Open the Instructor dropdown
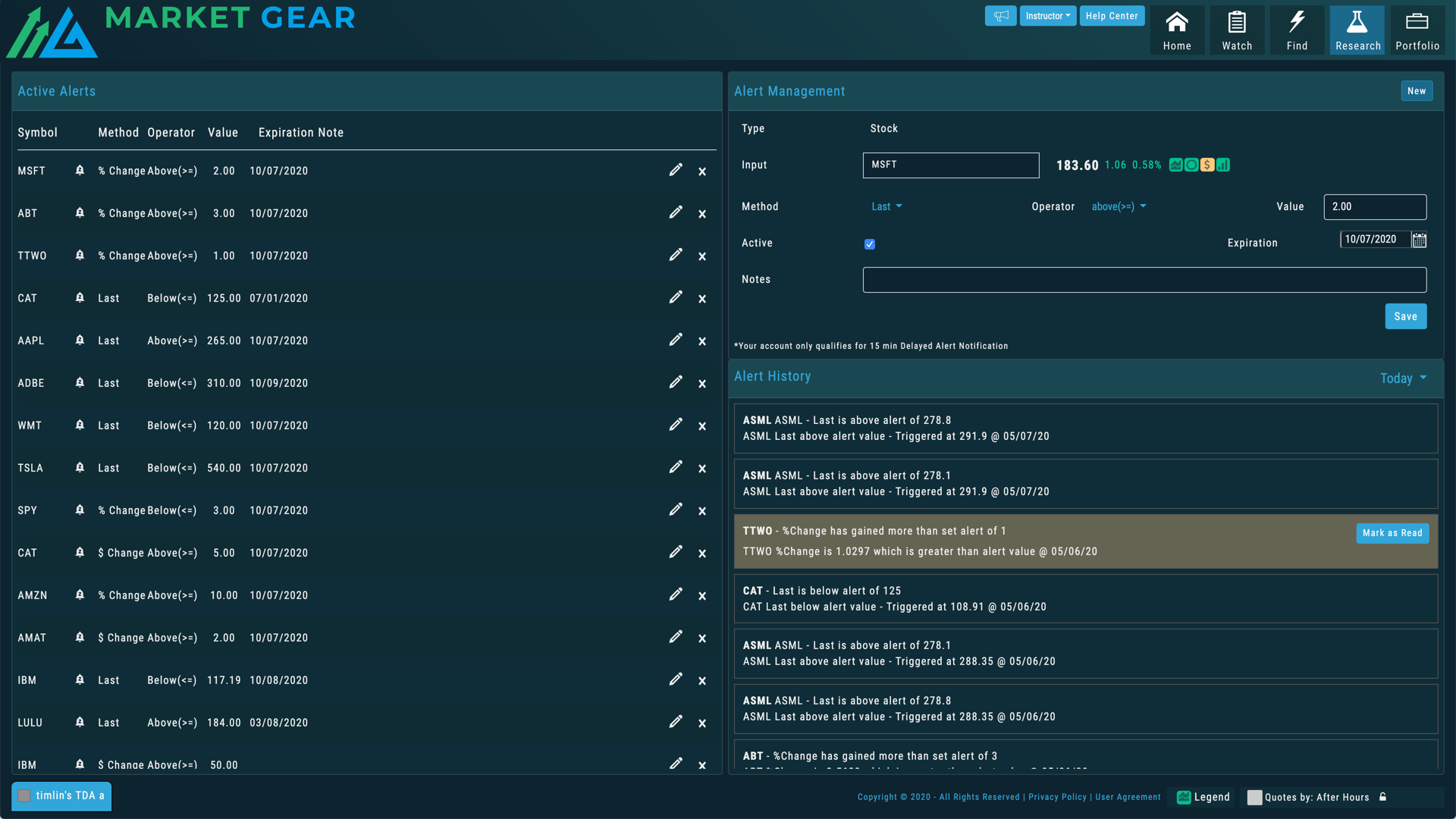The width and height of the screenshot is (1456, 819). pyautogui.click(x=1048, y=16)
